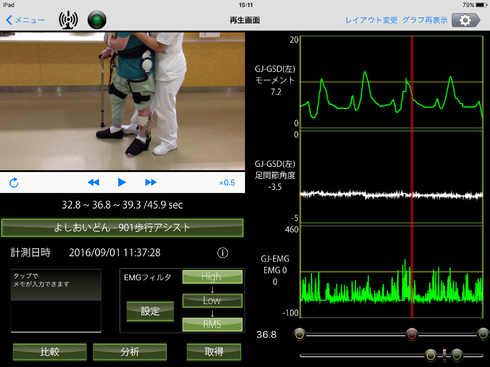Tap the yellow handle on lower slider
The height and width of the screenshot is (367, 490).
click(x=430, y=355)
